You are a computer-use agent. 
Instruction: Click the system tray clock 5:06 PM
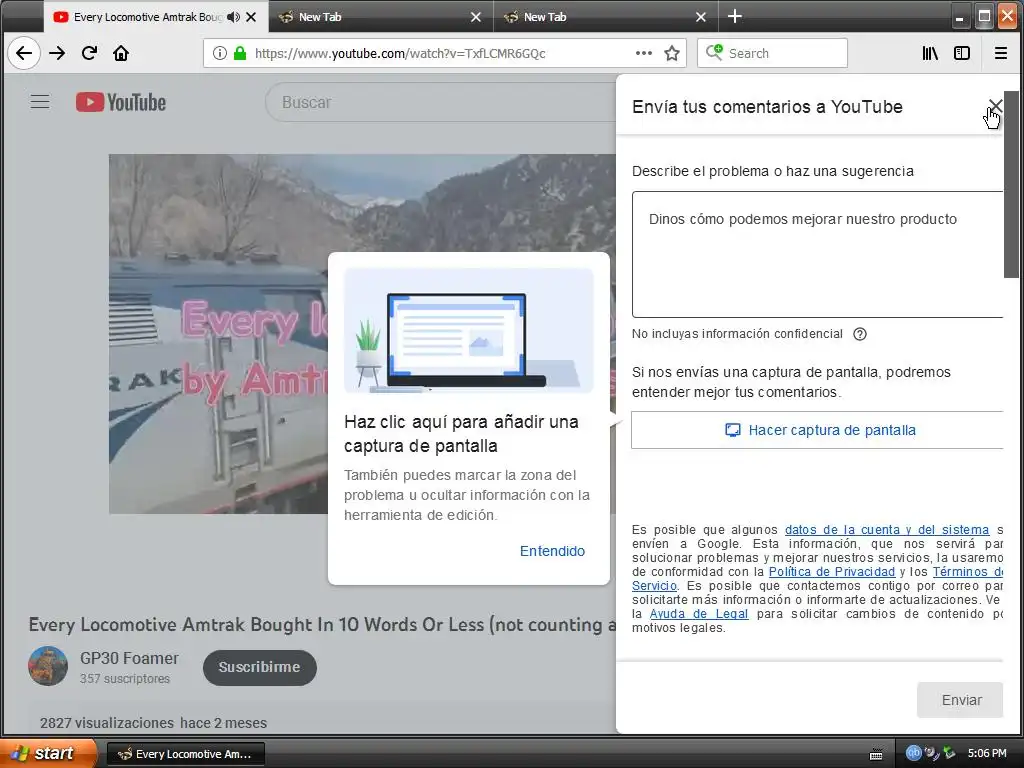[987, 754]
